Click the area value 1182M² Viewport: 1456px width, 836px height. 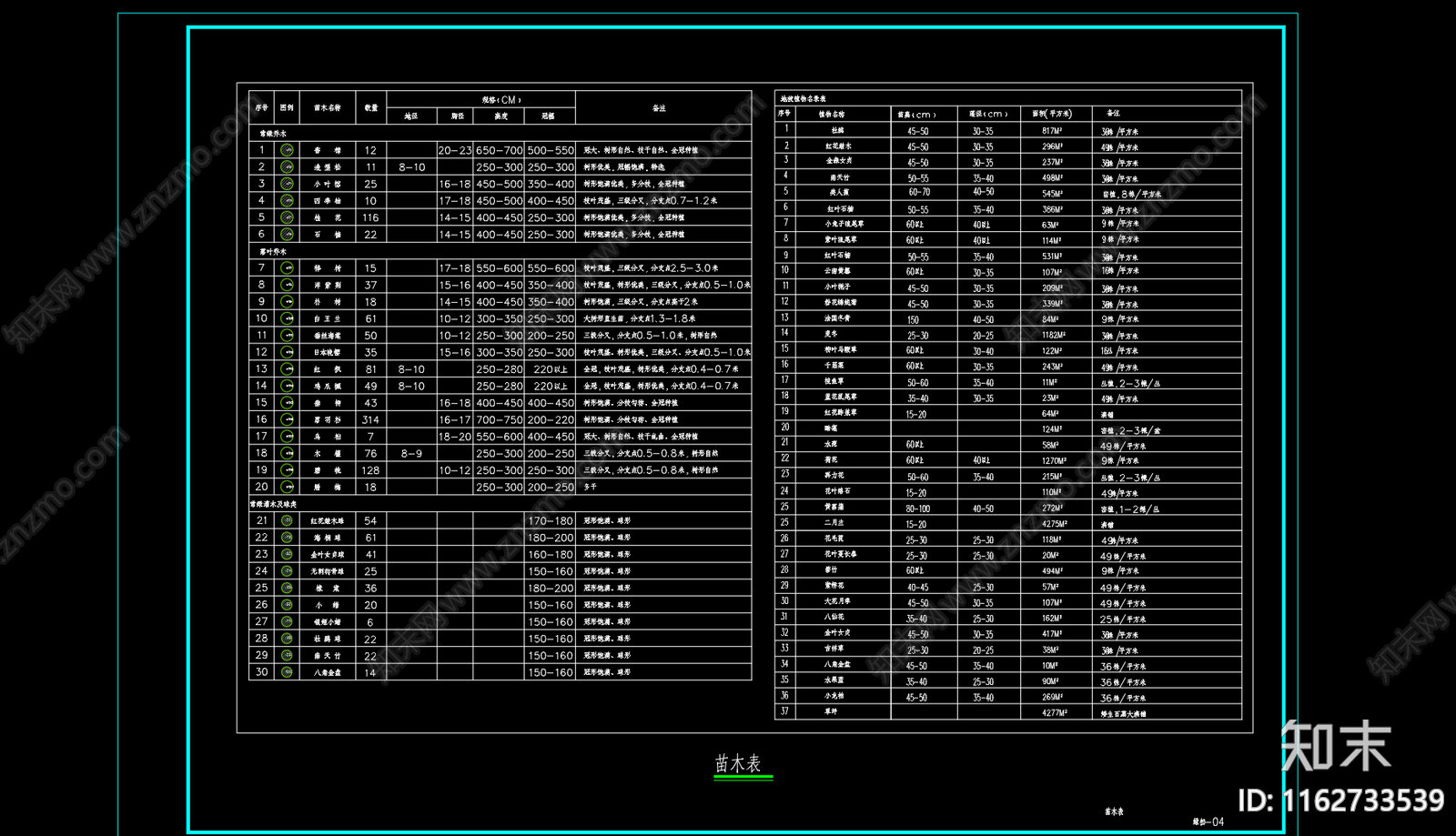(1054, 335)
